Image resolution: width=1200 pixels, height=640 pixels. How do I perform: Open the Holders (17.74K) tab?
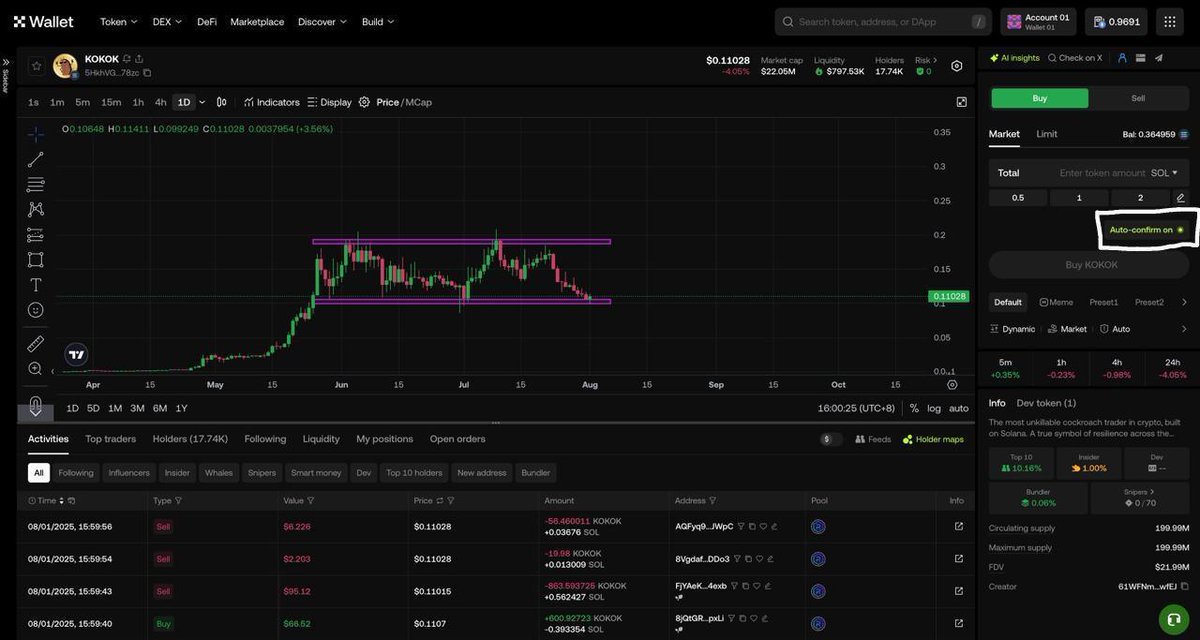[x=190, y=439]
